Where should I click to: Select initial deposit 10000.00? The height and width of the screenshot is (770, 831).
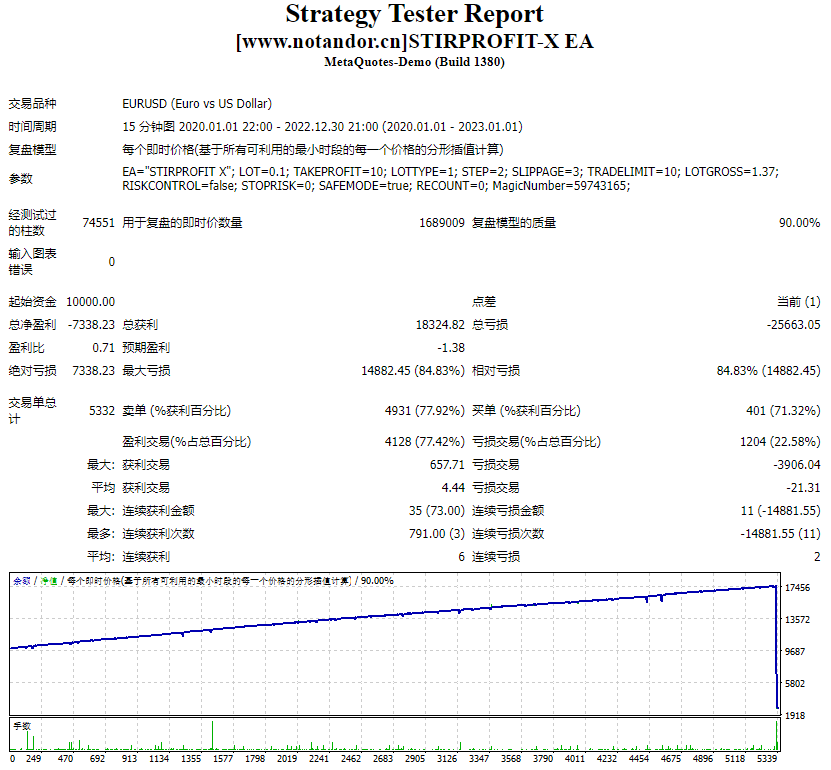91,302
